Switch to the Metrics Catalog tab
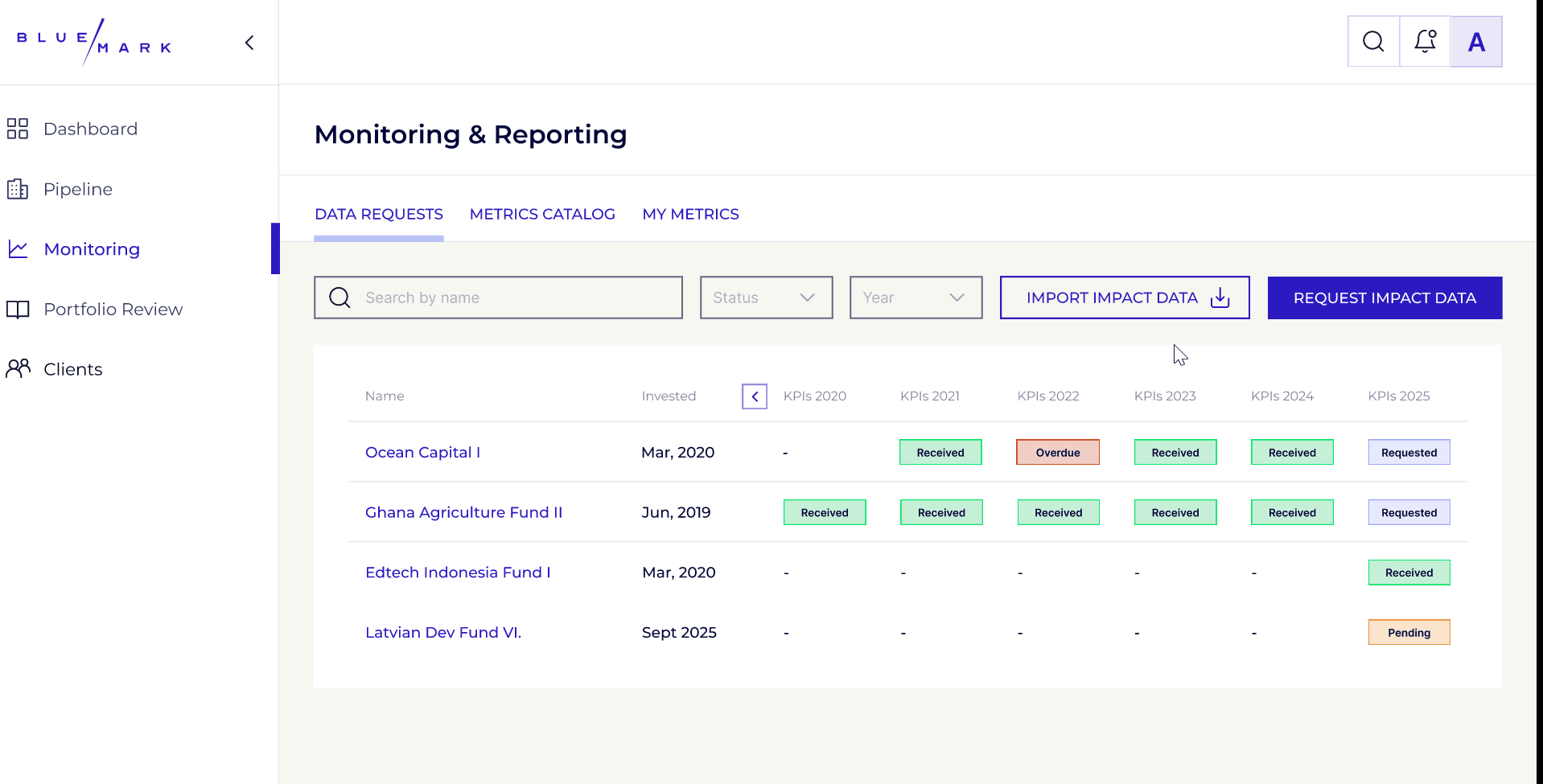 (x=542, y=215)
